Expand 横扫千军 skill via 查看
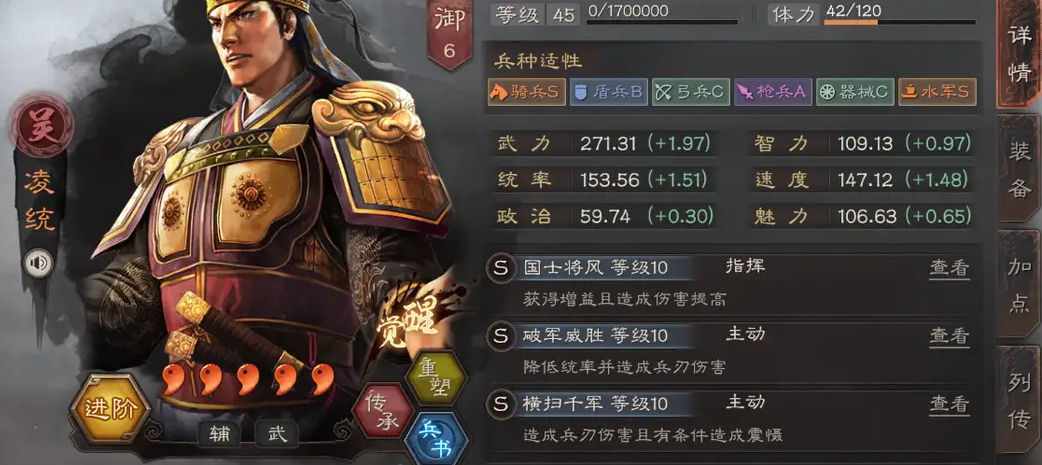Image resolution: width=1042 pixels, height=465 pixels. pyautogui.click(x=949, y=404)
